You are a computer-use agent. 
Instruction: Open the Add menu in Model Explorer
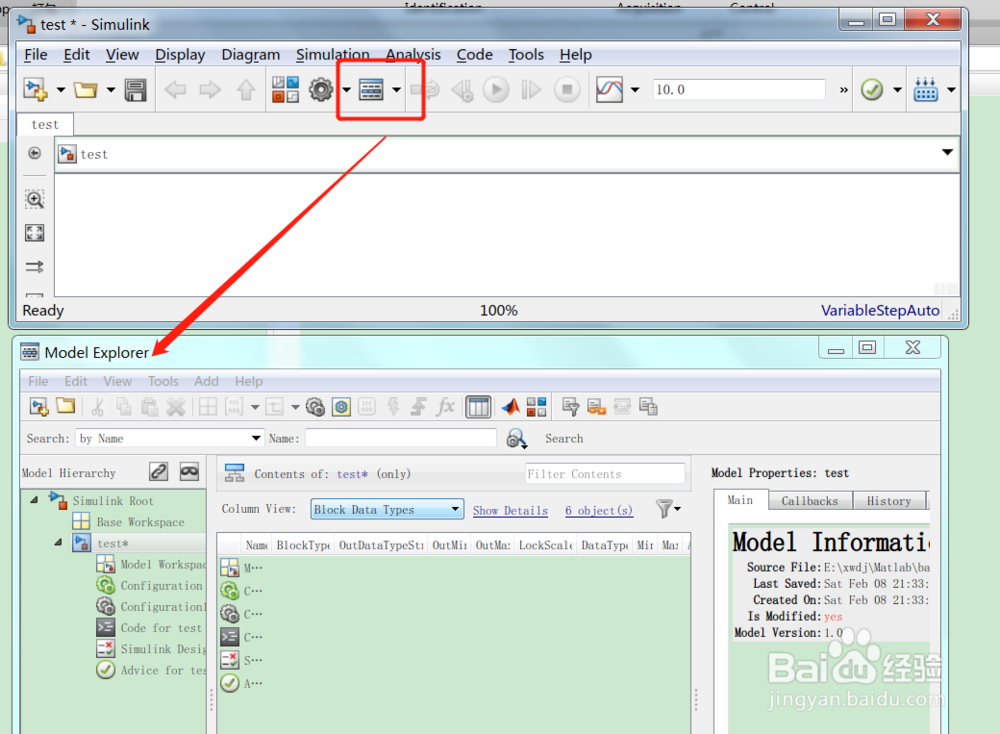click(206, 381)
